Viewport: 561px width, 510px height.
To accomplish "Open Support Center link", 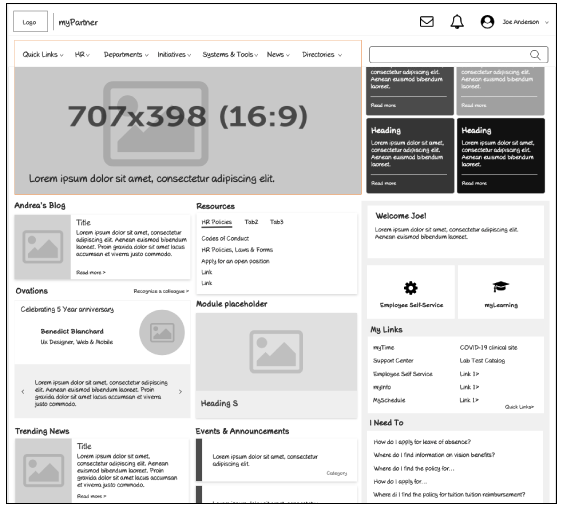I will [x=393, y=361].
